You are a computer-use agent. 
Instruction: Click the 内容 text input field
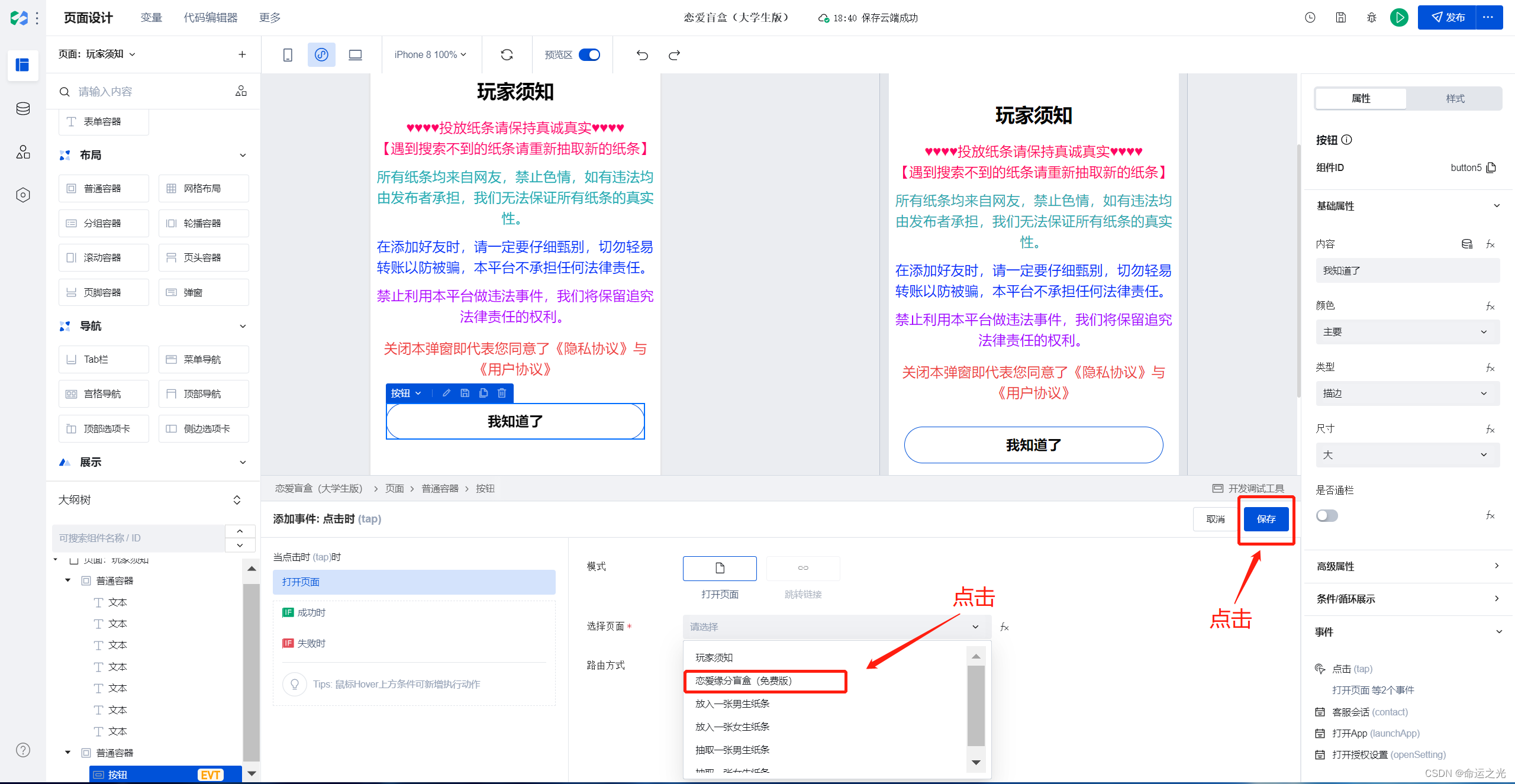point(1407,270)
